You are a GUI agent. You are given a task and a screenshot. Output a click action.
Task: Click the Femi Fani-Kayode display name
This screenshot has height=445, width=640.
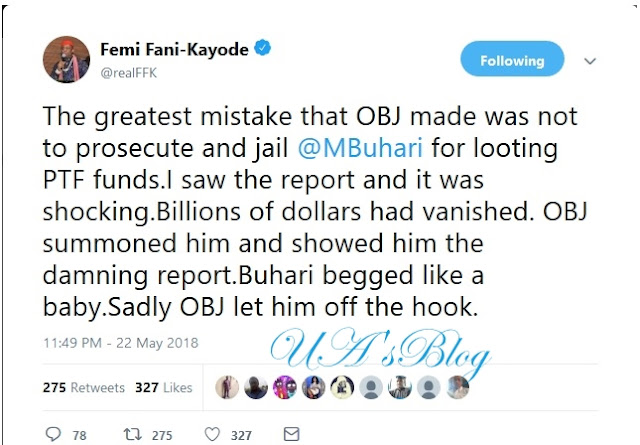(174, 49)
